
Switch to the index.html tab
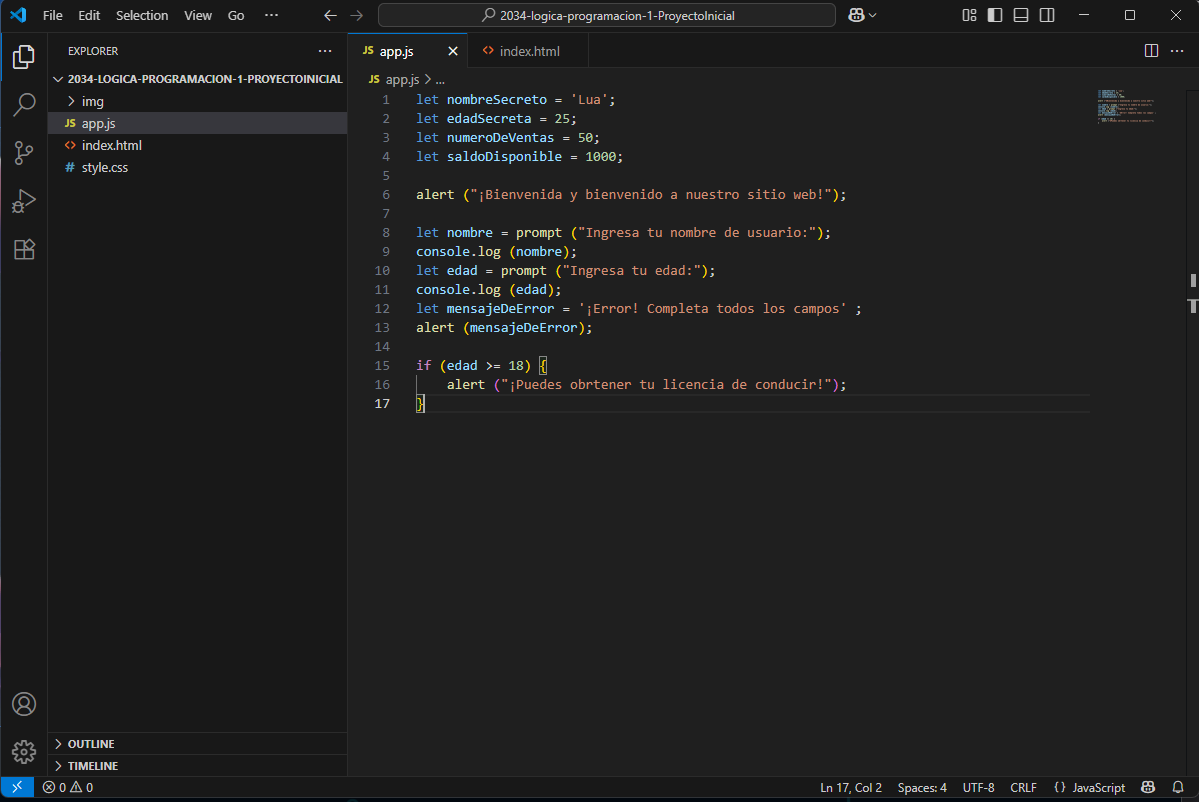coord(528,51)
